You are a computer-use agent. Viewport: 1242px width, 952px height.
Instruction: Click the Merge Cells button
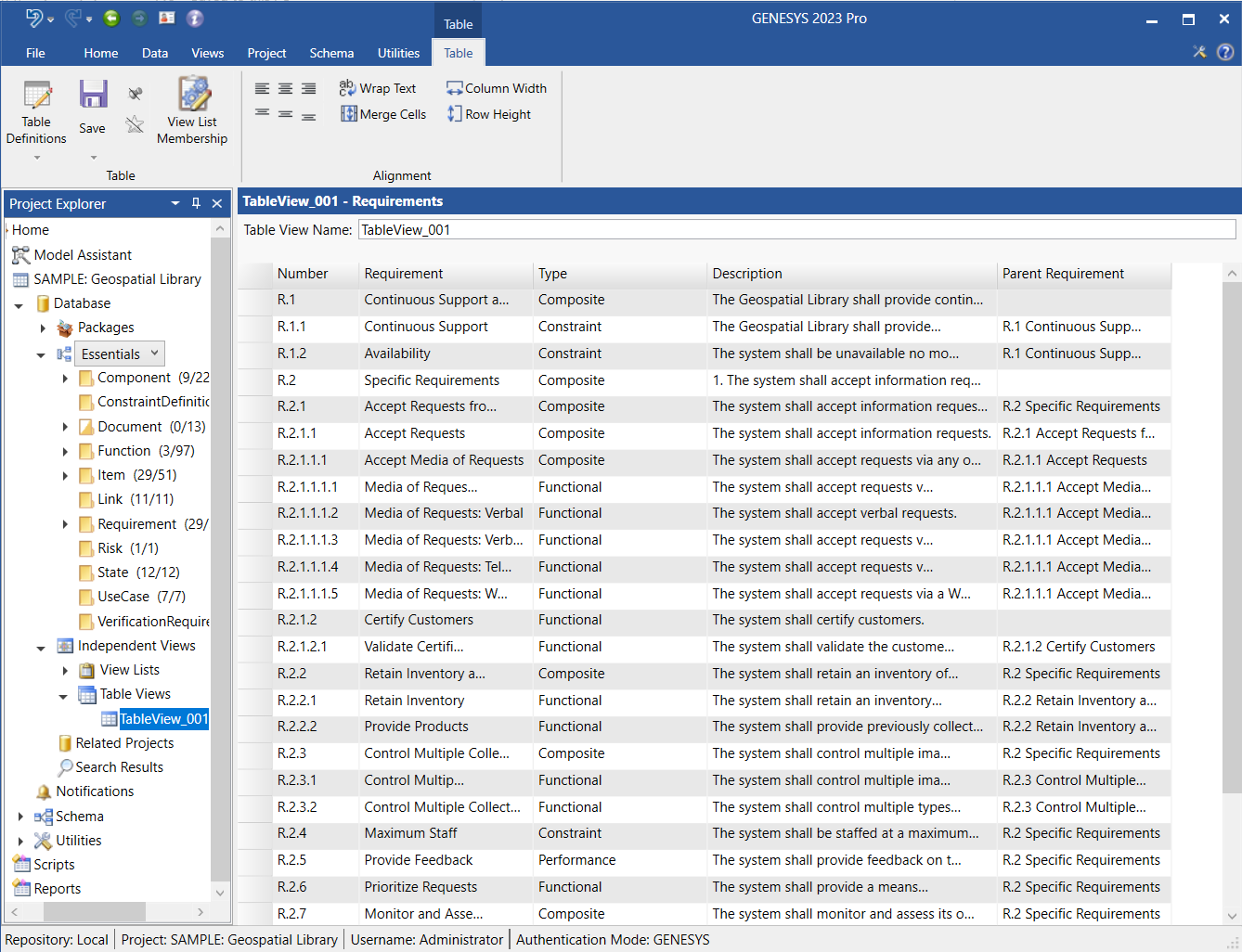[x=382, y=114]
